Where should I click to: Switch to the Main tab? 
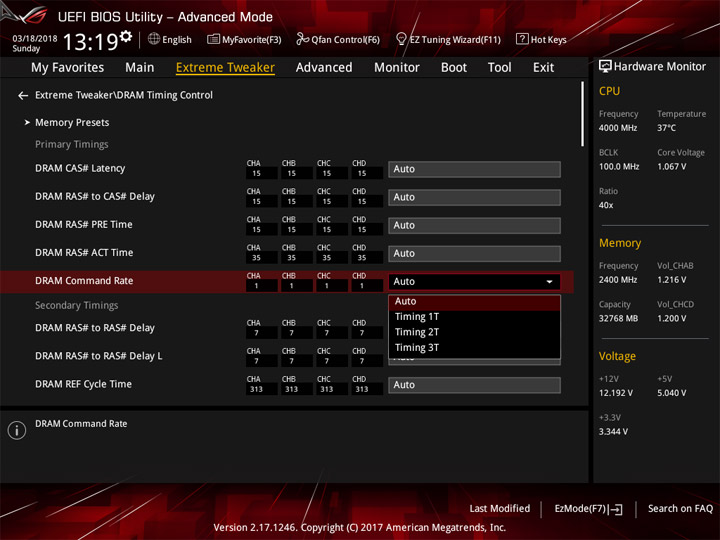pyautogui.click(x=140, y=68)
